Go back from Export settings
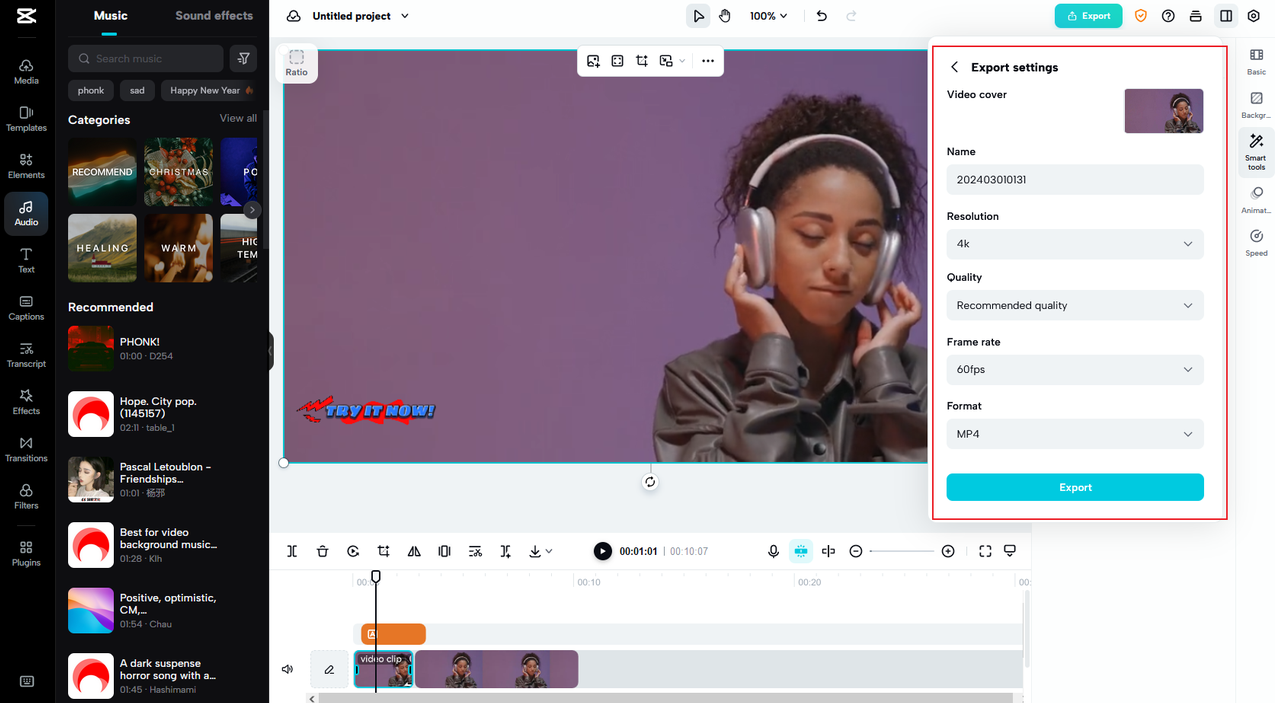Screen dimensions: 1275x703 pos(954,67)
